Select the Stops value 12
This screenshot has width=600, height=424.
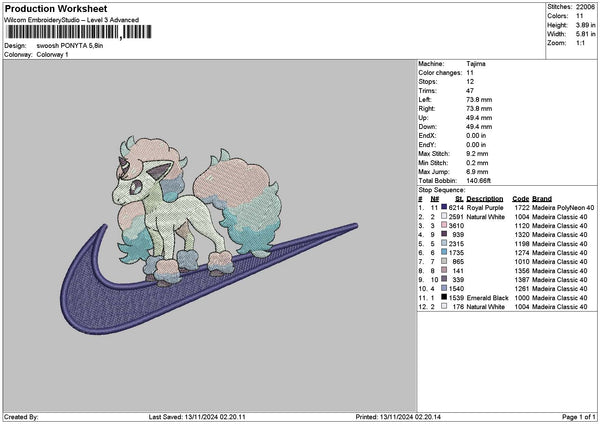tap(470, 82)
